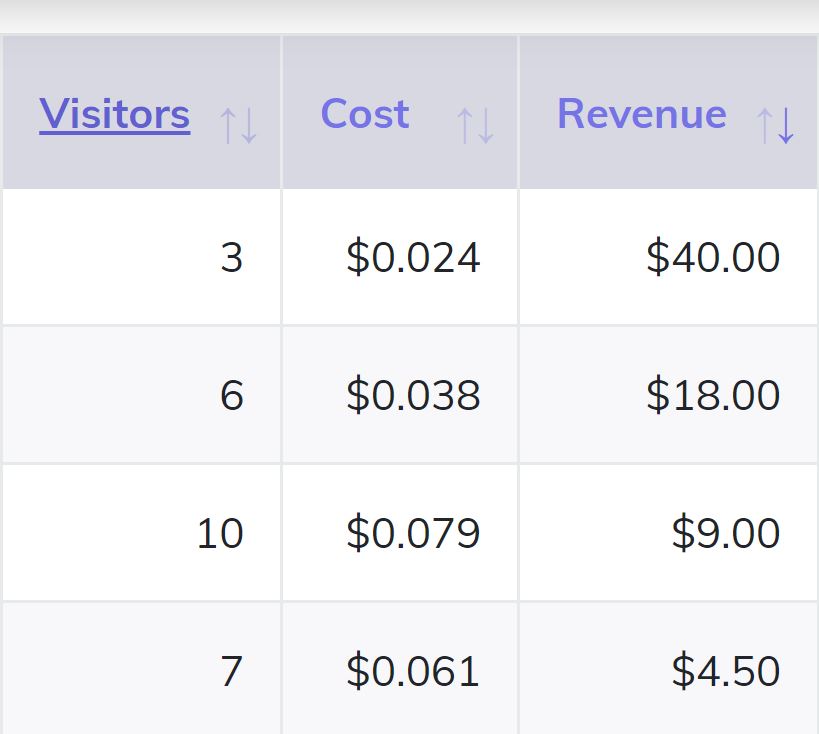Select the Revenue cell $40.00
Screen dimensions: 819x734
(x=669, y=257)
